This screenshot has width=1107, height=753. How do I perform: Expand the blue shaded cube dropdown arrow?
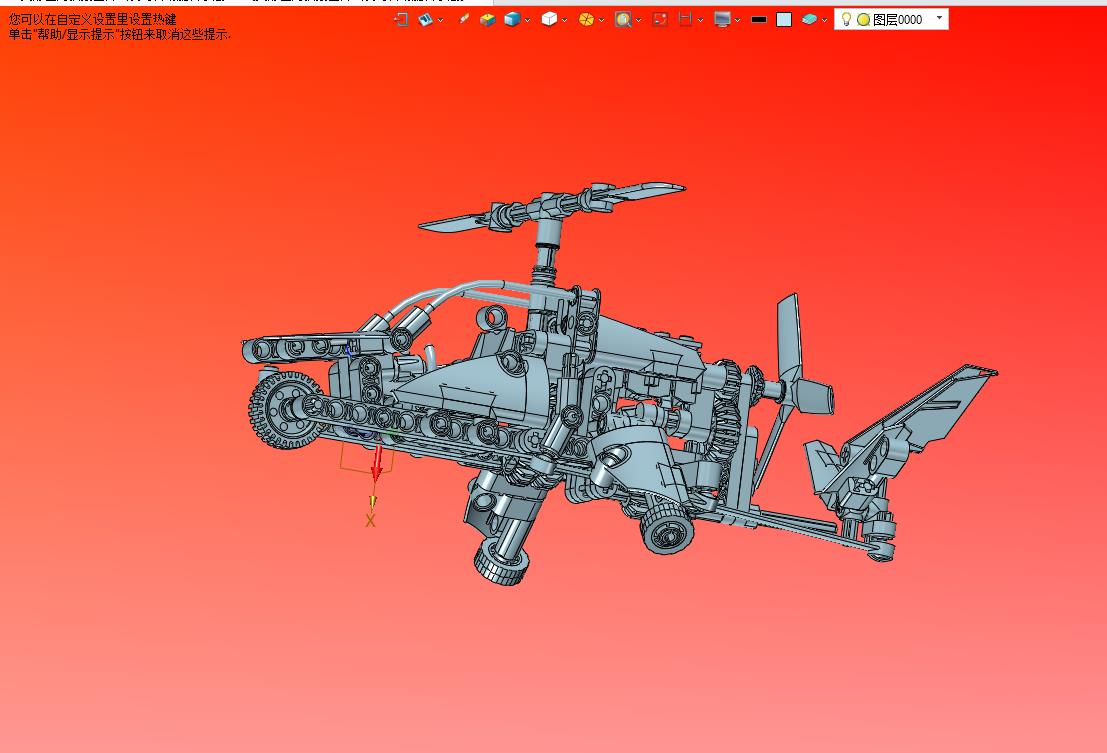(527, 20)
